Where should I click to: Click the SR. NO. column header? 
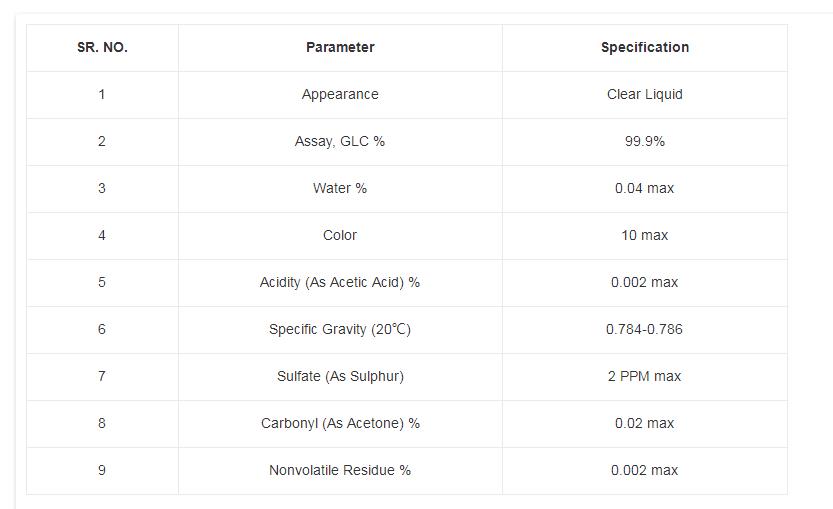[102, 47]
